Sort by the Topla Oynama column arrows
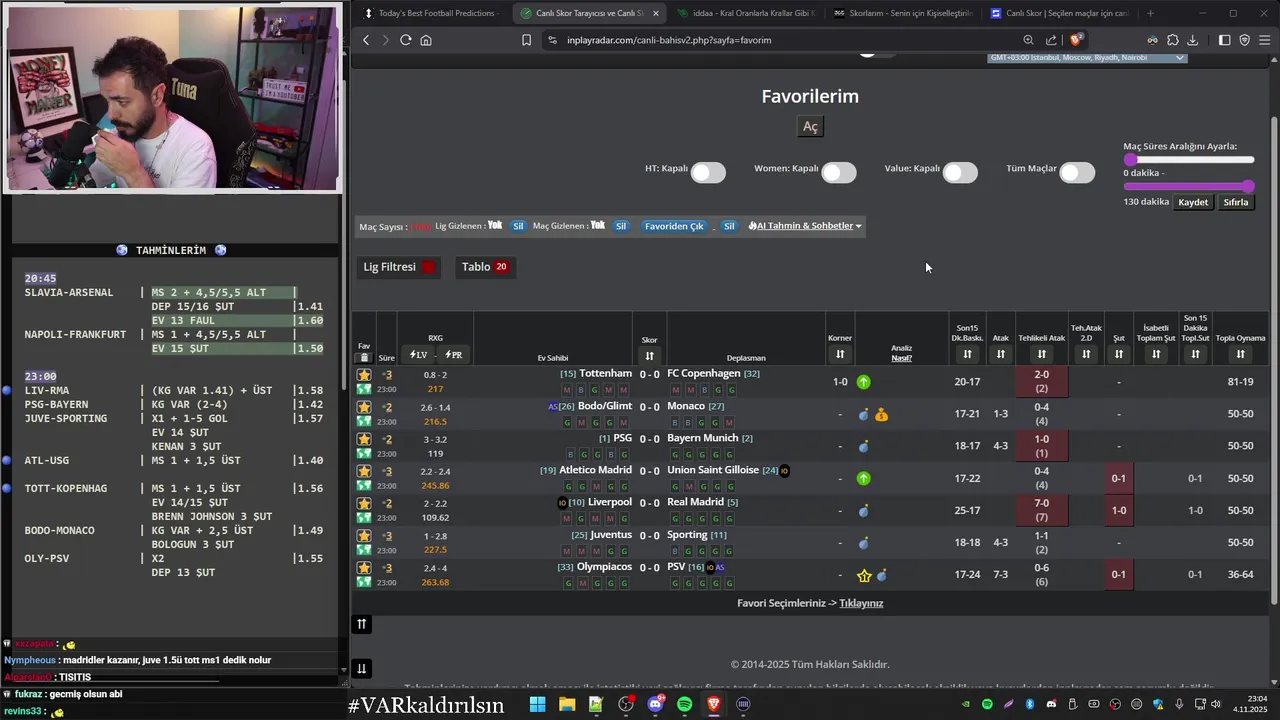 tap(1240, 354)
